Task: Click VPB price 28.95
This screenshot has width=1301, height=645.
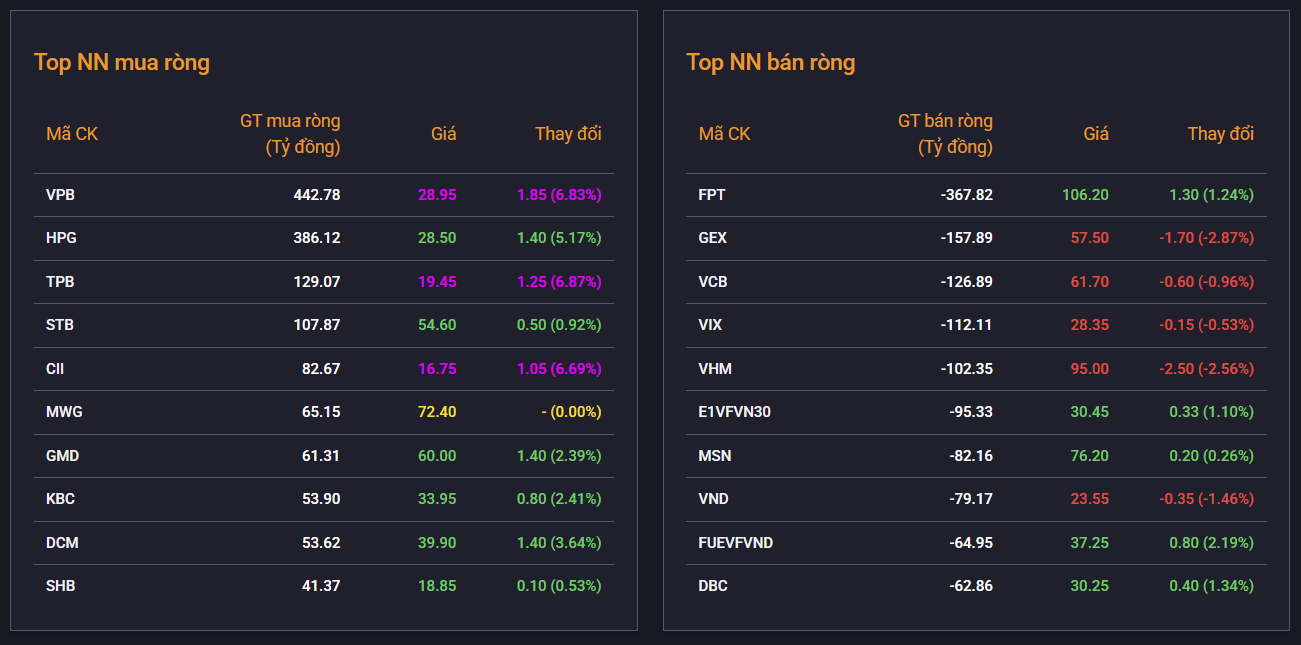Action: click(x=437, y=195)
